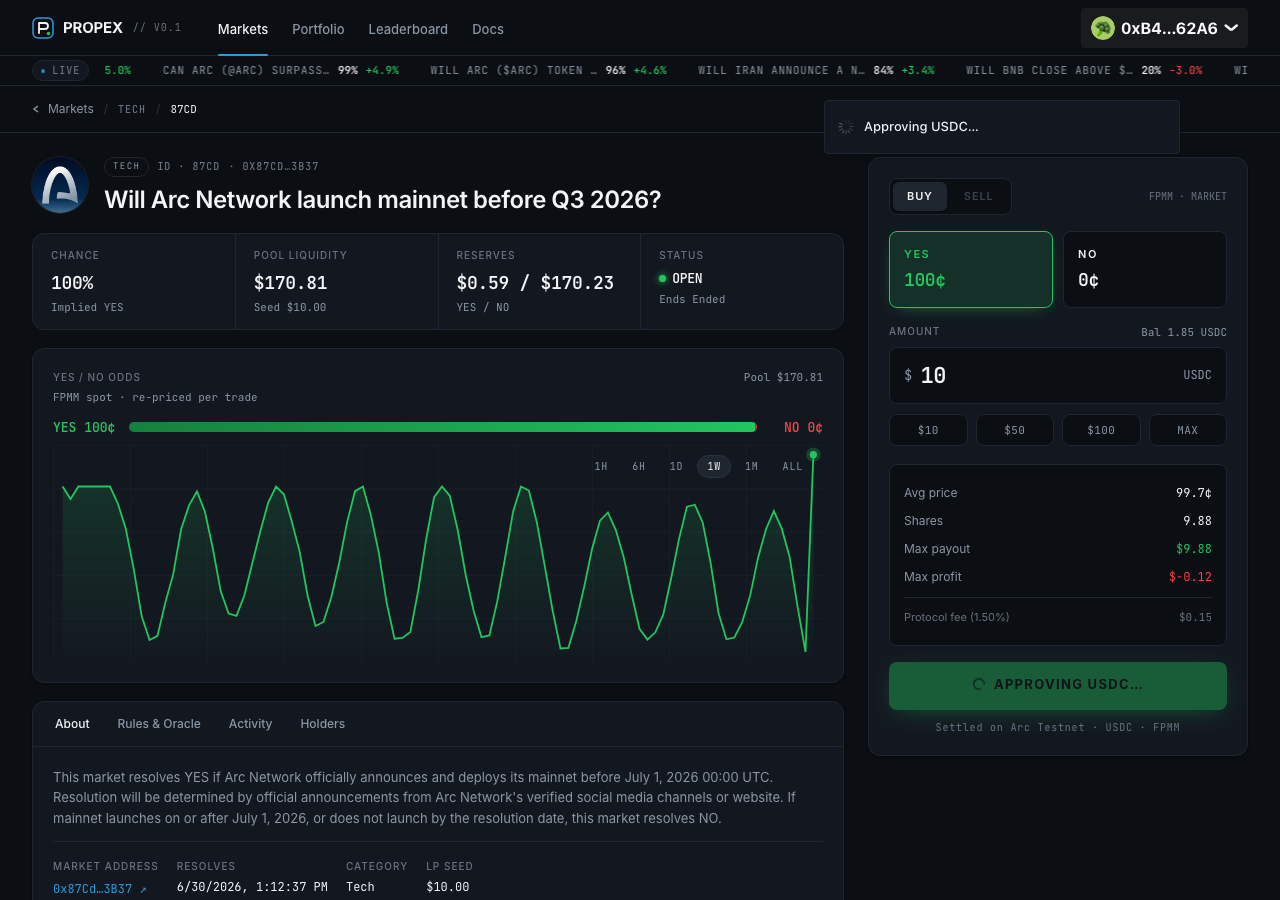Set chart range to 1D
The width and height of the screenshot is (1280, 900).
tap(676, 467)
